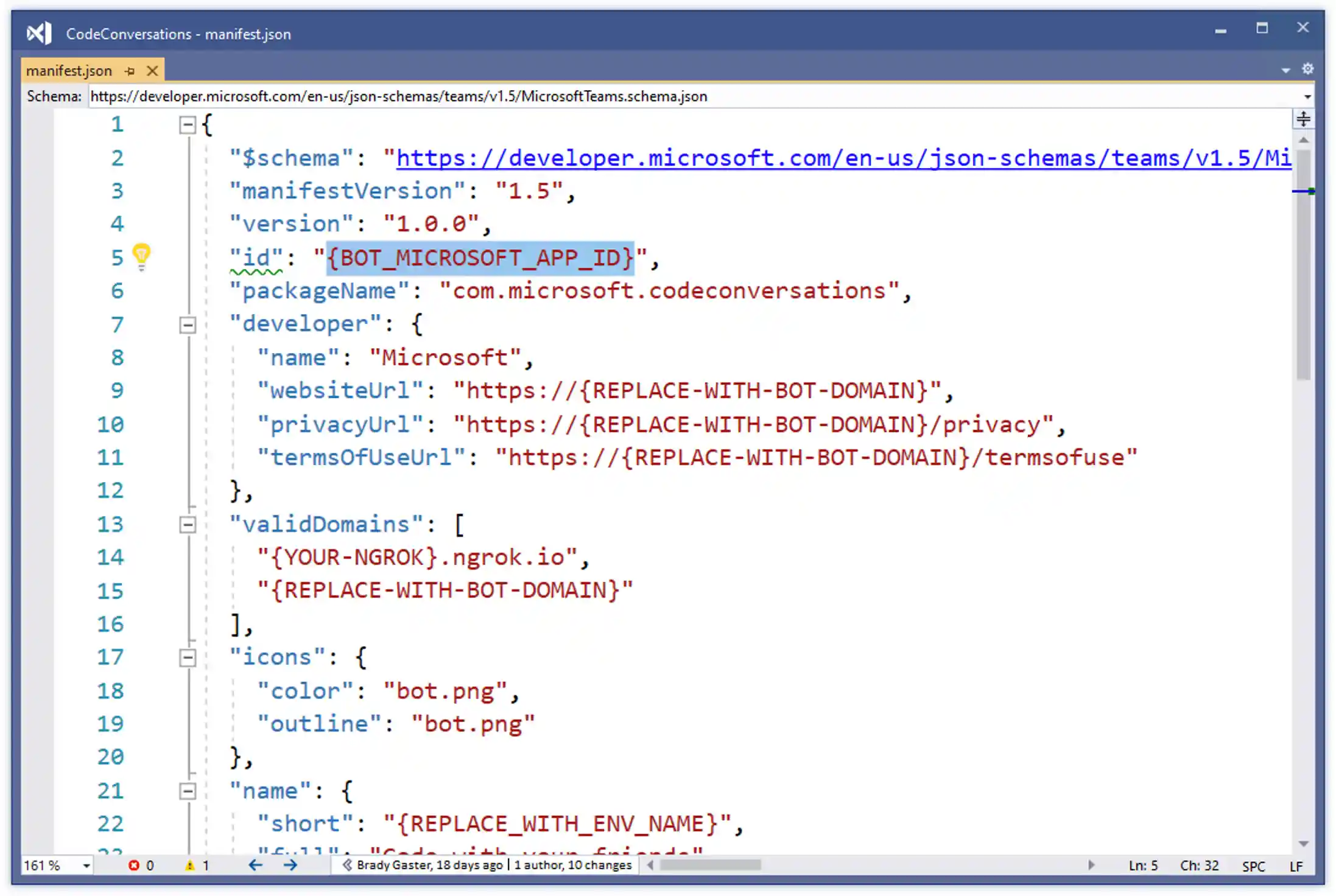The height and width of the screenshot is (896, 1336).
Task: Collapse the root JSON object on line 1
Action: 188,125
